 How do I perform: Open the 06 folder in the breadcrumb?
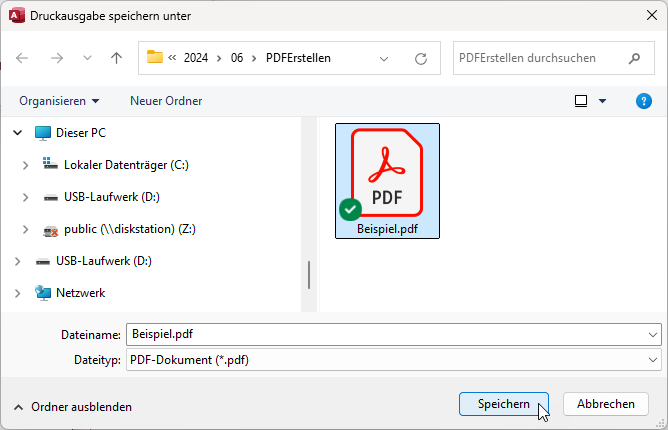tap(237, 58)
